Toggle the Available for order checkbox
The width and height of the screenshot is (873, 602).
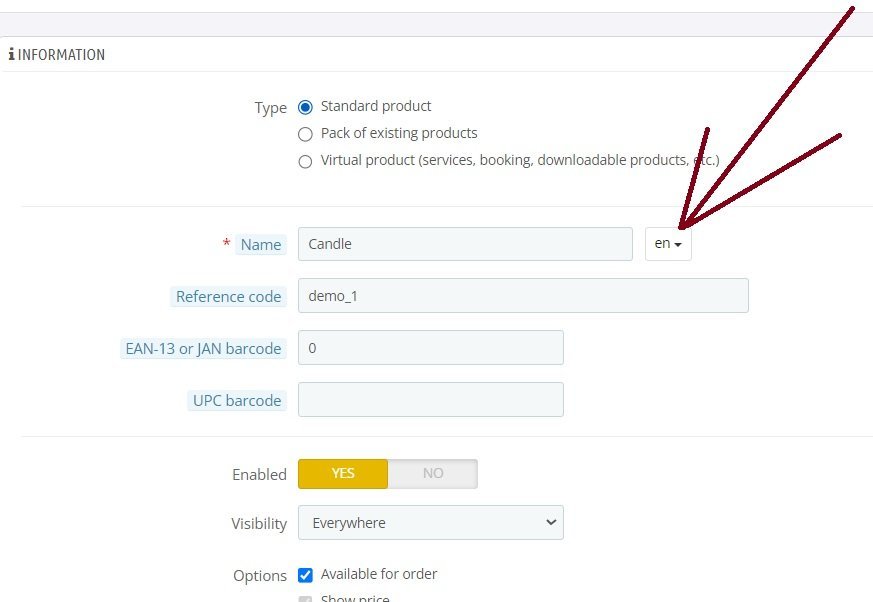click(306, 575)
